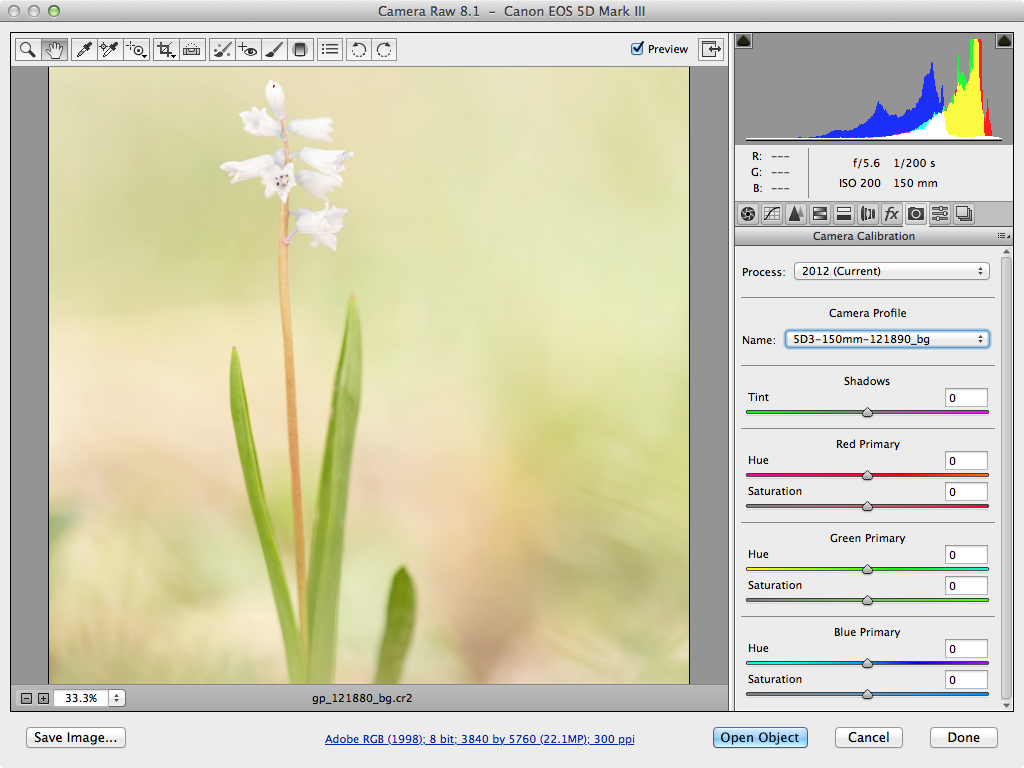Select the Red Eye Removal tool
This screenshot has height=768, width=1024.
tap(248, 50)
